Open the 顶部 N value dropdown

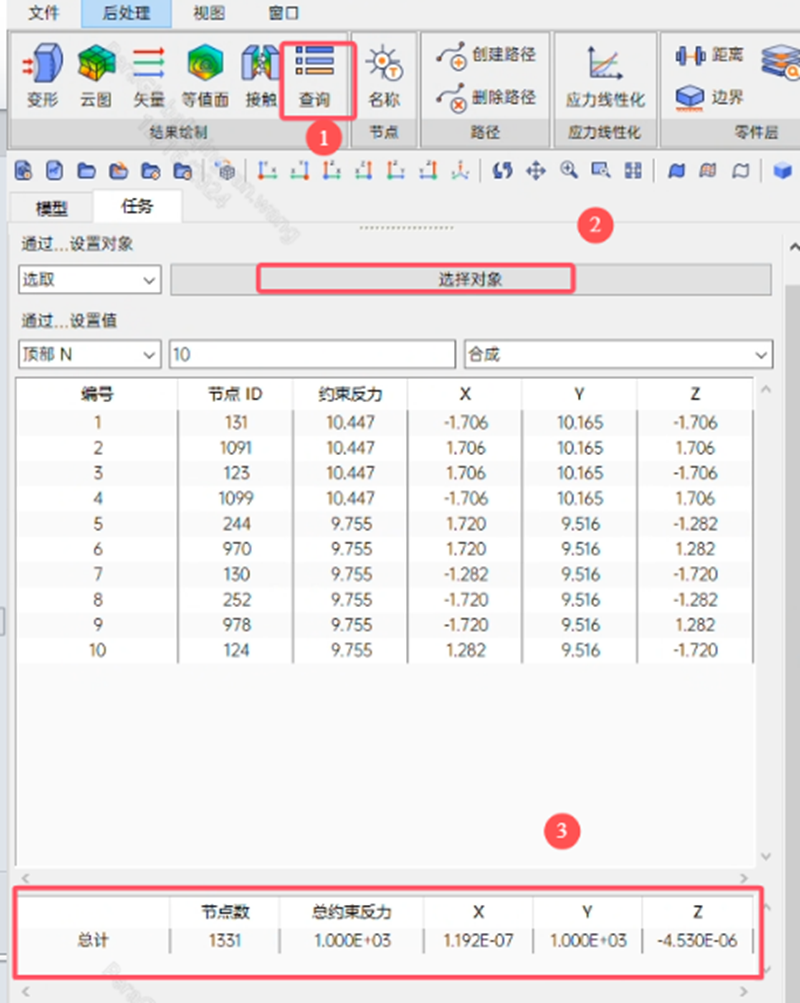[90, 354]
